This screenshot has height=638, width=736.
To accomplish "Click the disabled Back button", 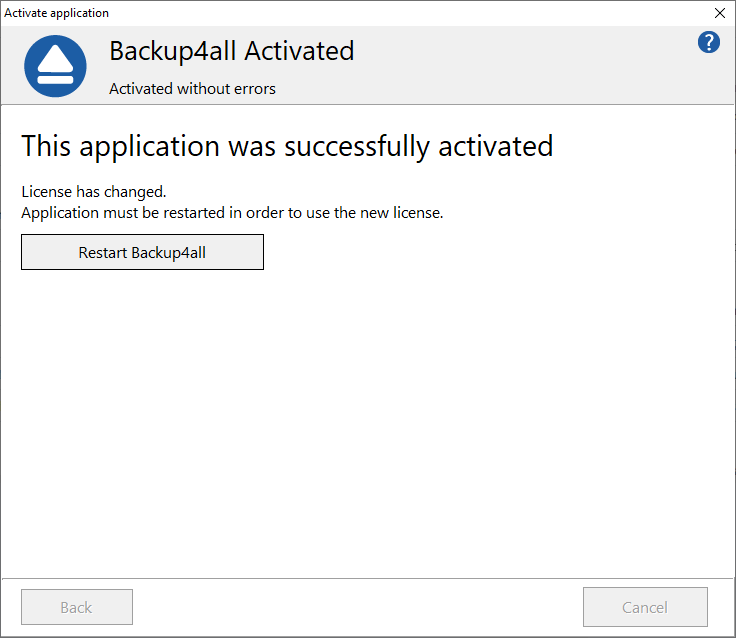I will [x=77, y=607].
